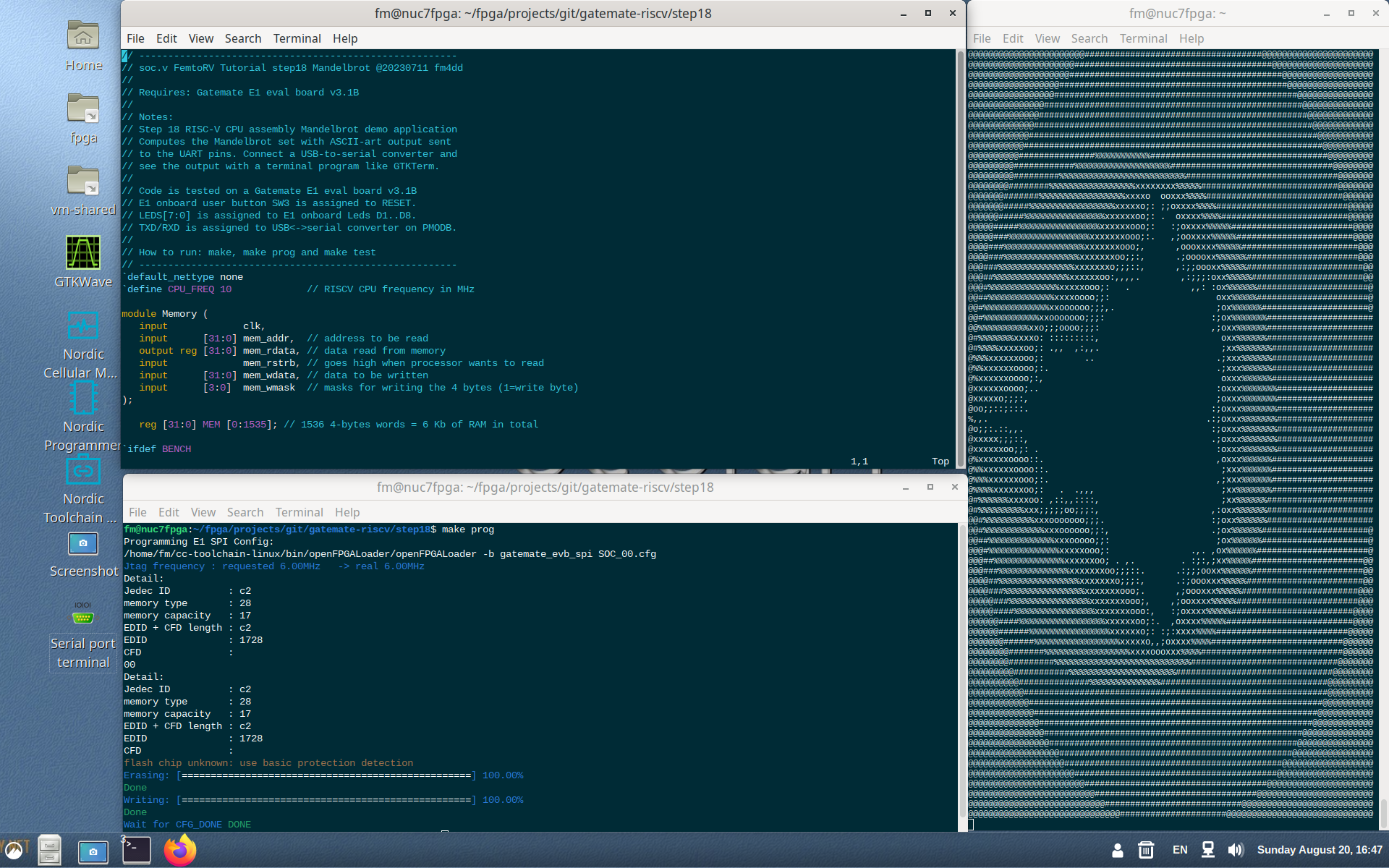Open Search menu in the top terminal
1389x868 pixels.
[x=242, y=38]
